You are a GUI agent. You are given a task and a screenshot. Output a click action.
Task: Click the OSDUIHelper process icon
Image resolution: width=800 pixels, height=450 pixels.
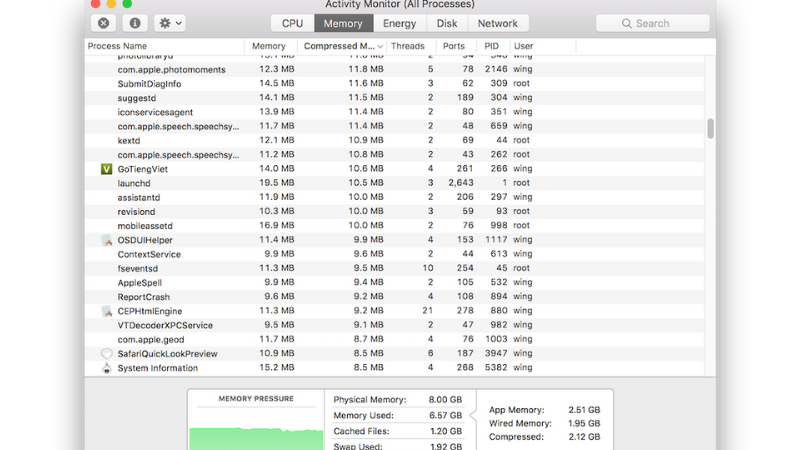(107, 240)
